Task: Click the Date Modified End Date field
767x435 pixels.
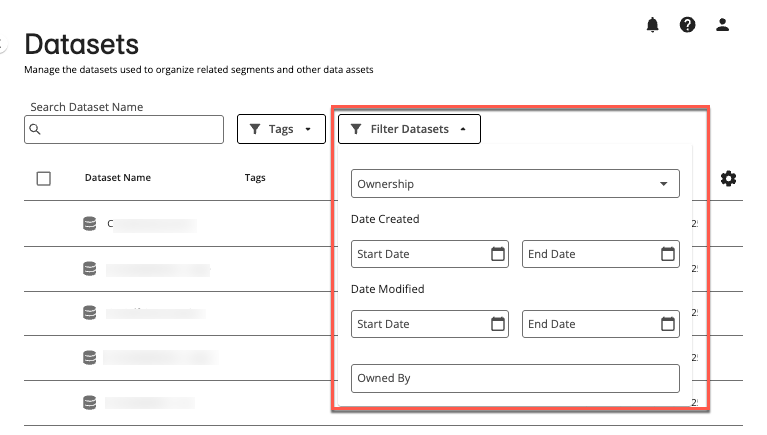Action: (x=601, y=324)
